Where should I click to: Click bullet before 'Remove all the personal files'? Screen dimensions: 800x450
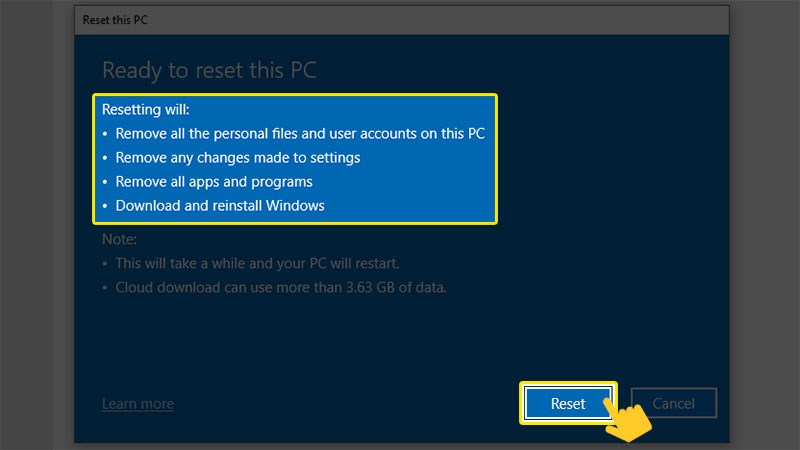click(105, 133)
